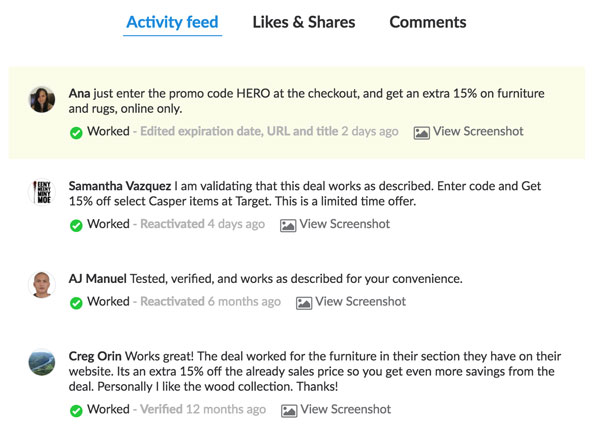This screenshot has width=600, height=434.
Task: Click screenshot image icon in AJ Manuel's post
Action: click(304, 302)
